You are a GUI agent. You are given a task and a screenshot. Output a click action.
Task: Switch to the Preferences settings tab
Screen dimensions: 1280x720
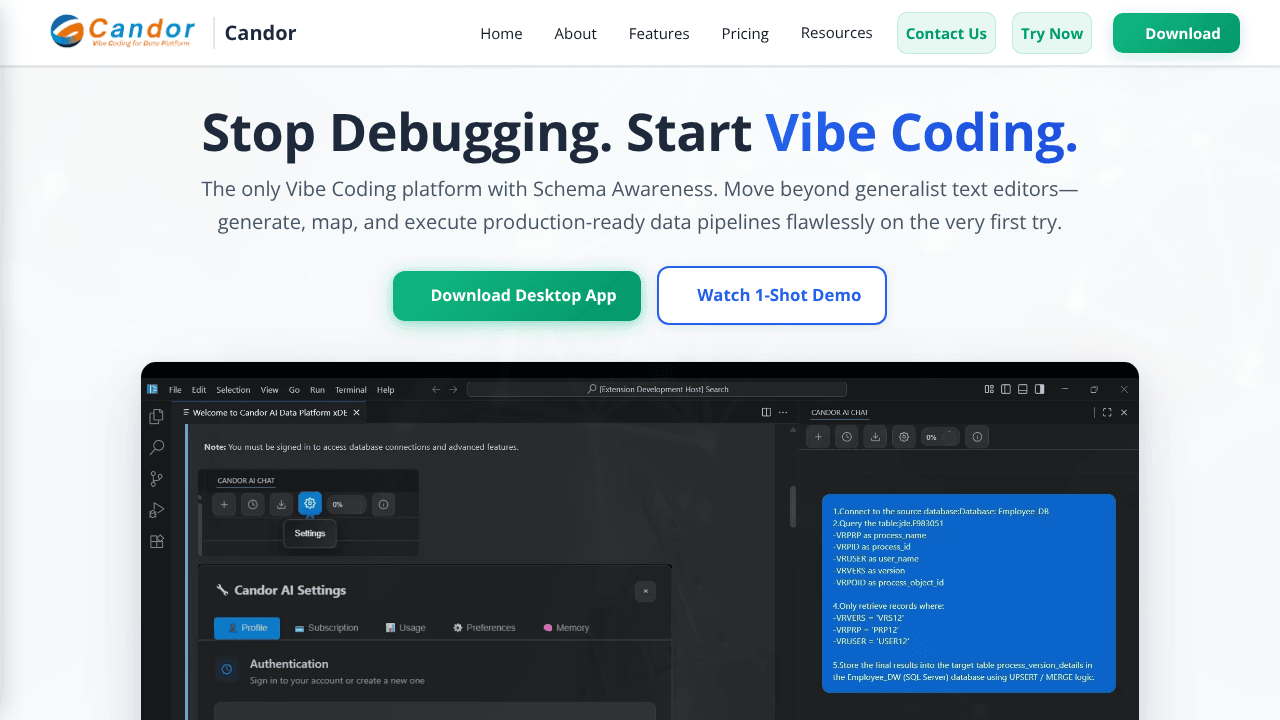(x=484, y=628)
